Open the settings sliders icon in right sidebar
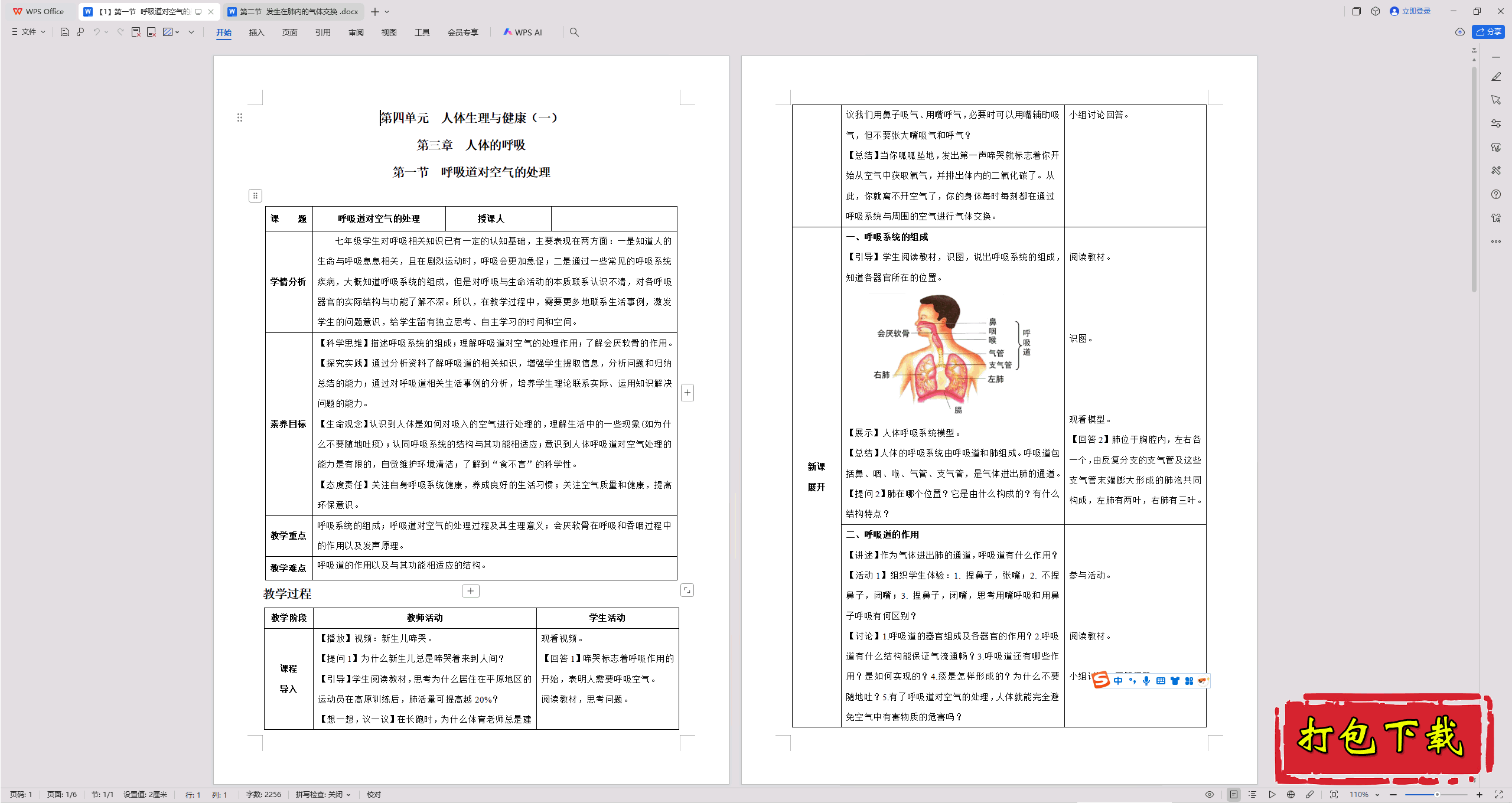The image size is (1512, 803). 1496,123
